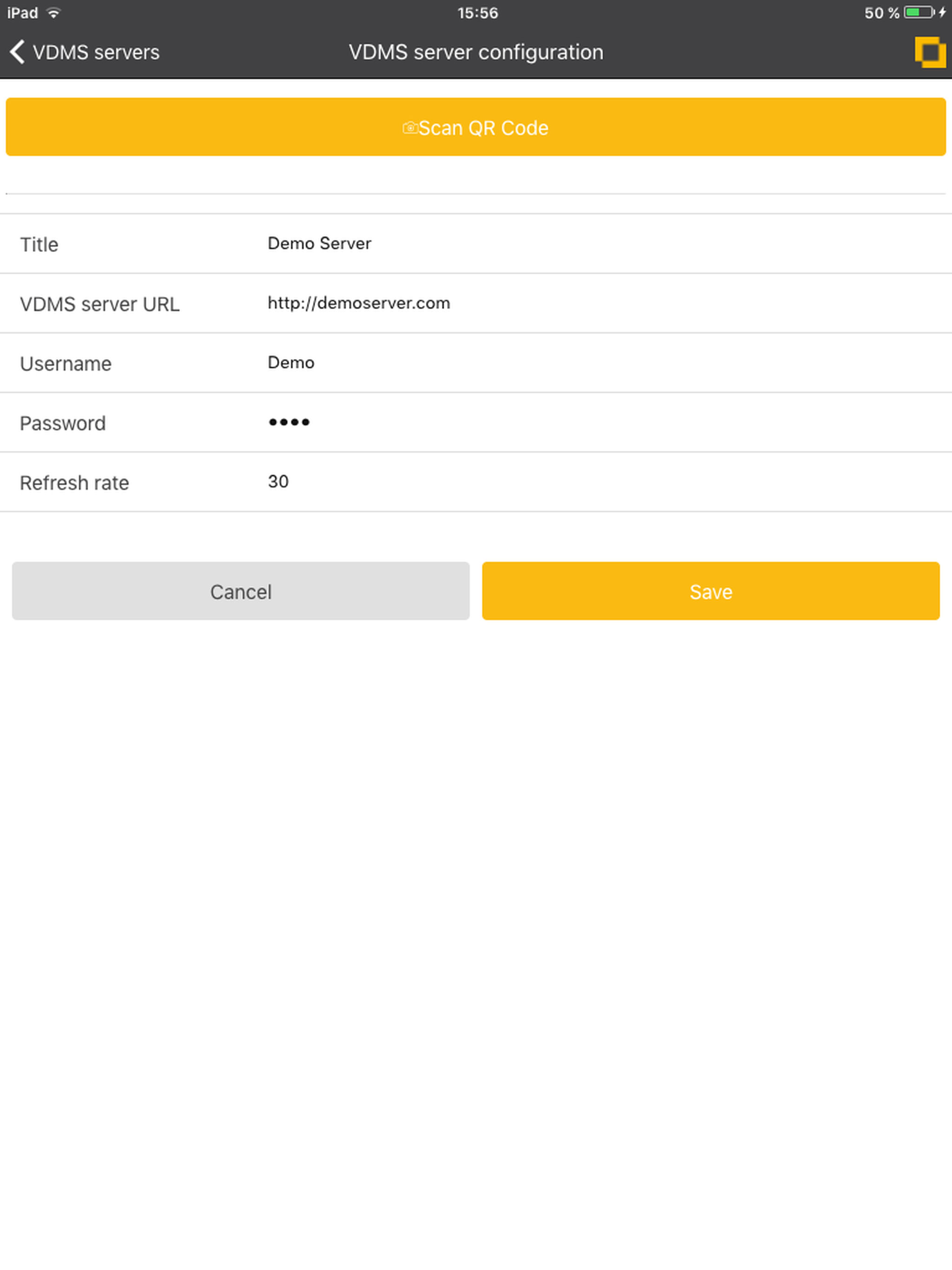Tap the back chevron arrow icon

[x=17, y=52]
